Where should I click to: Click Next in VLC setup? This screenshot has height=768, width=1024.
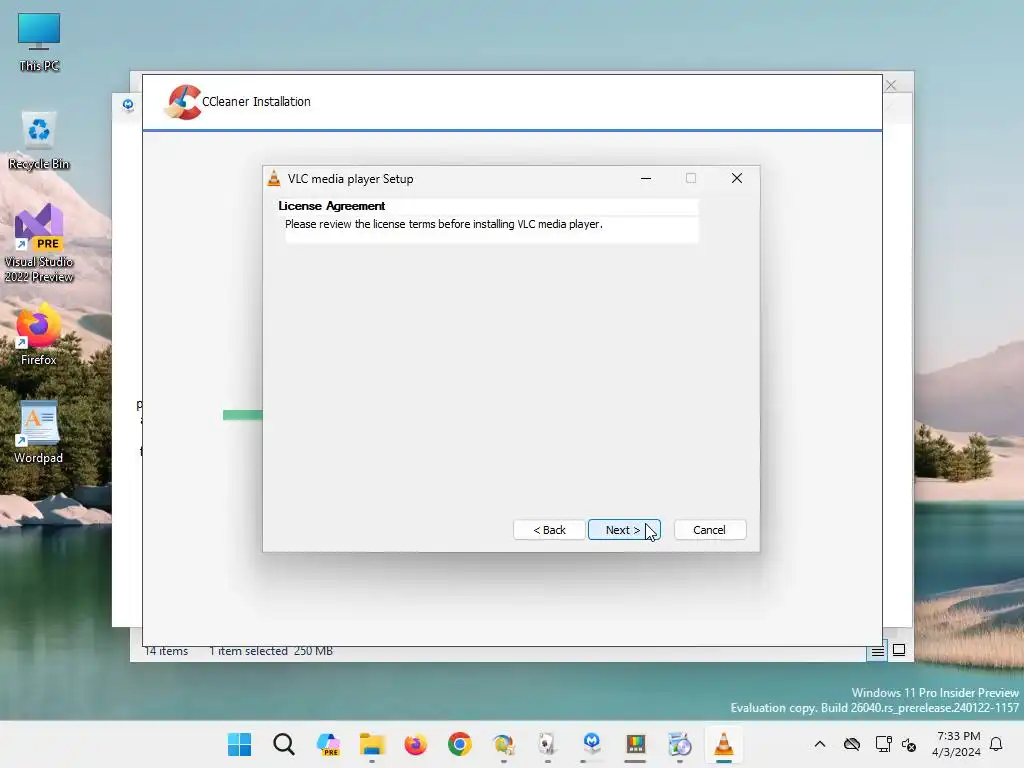624,530
